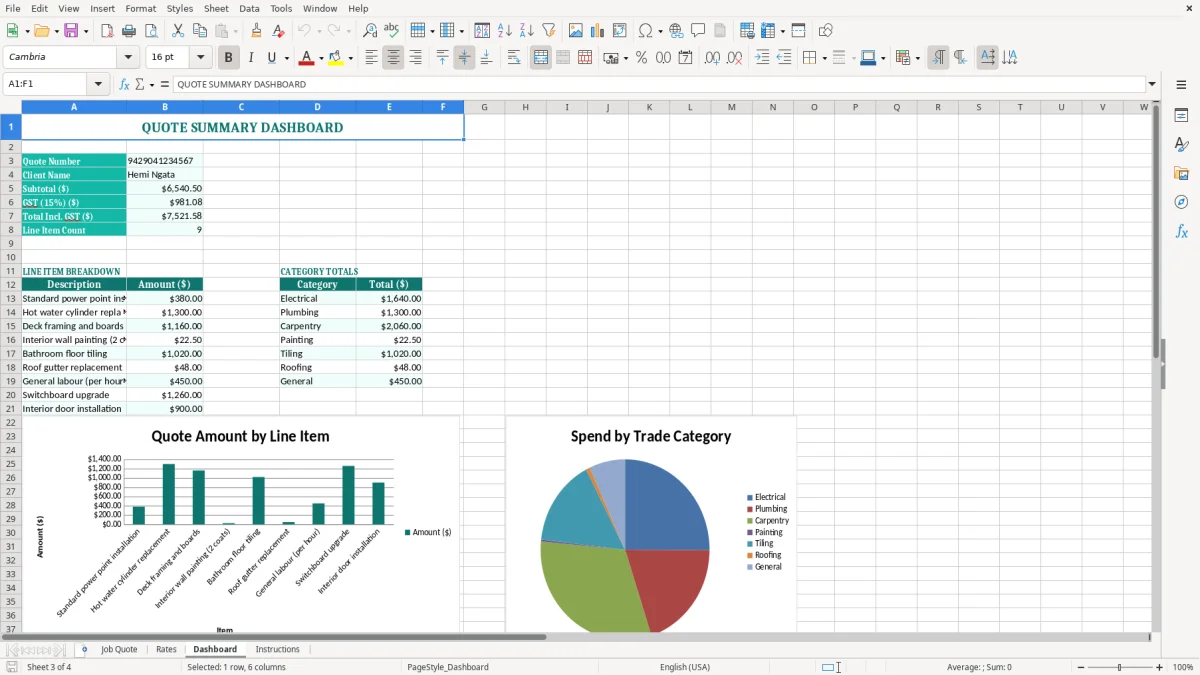This screenshot has height=675, width=1200.
Task: Expand the formula bar arrow
Action: pyautogui.click(x=1153, y=84)
